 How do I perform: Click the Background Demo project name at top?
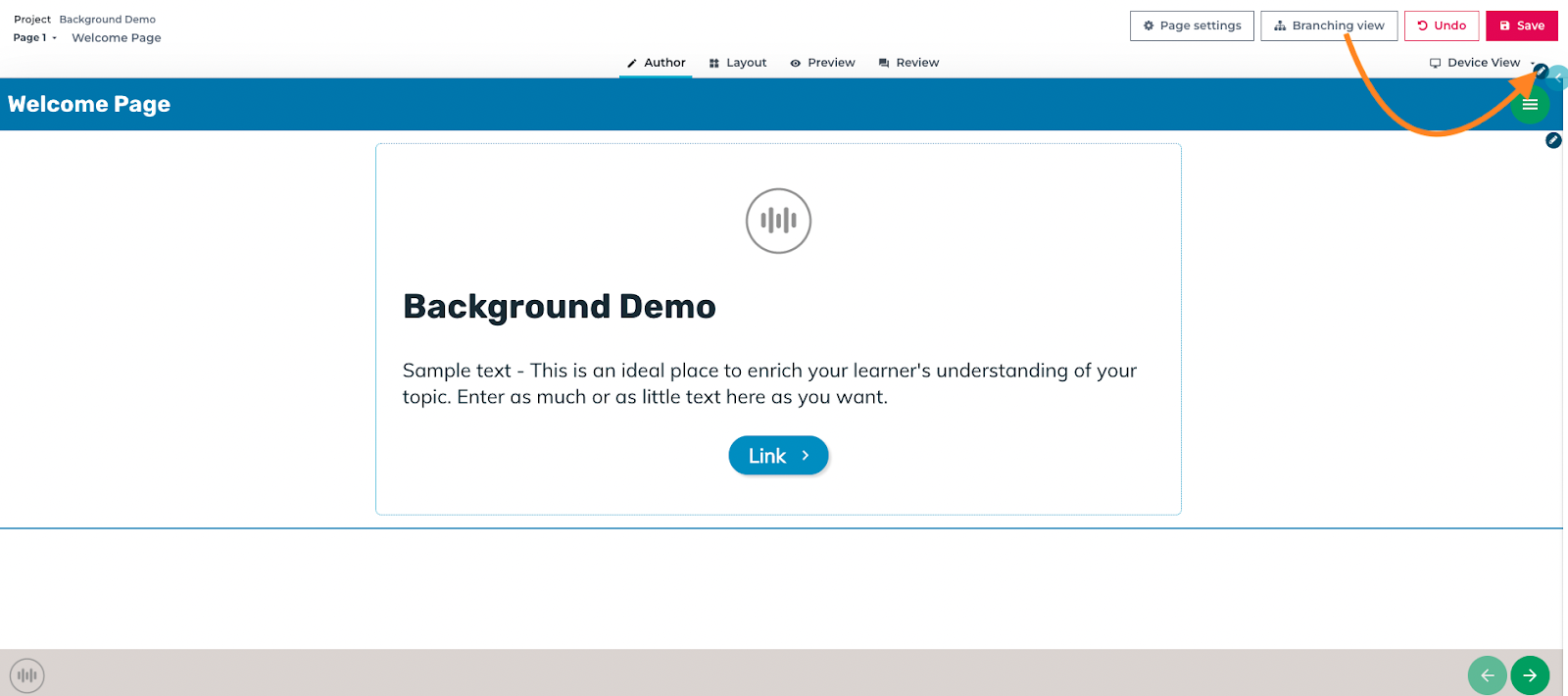click(x=108, y=20)
